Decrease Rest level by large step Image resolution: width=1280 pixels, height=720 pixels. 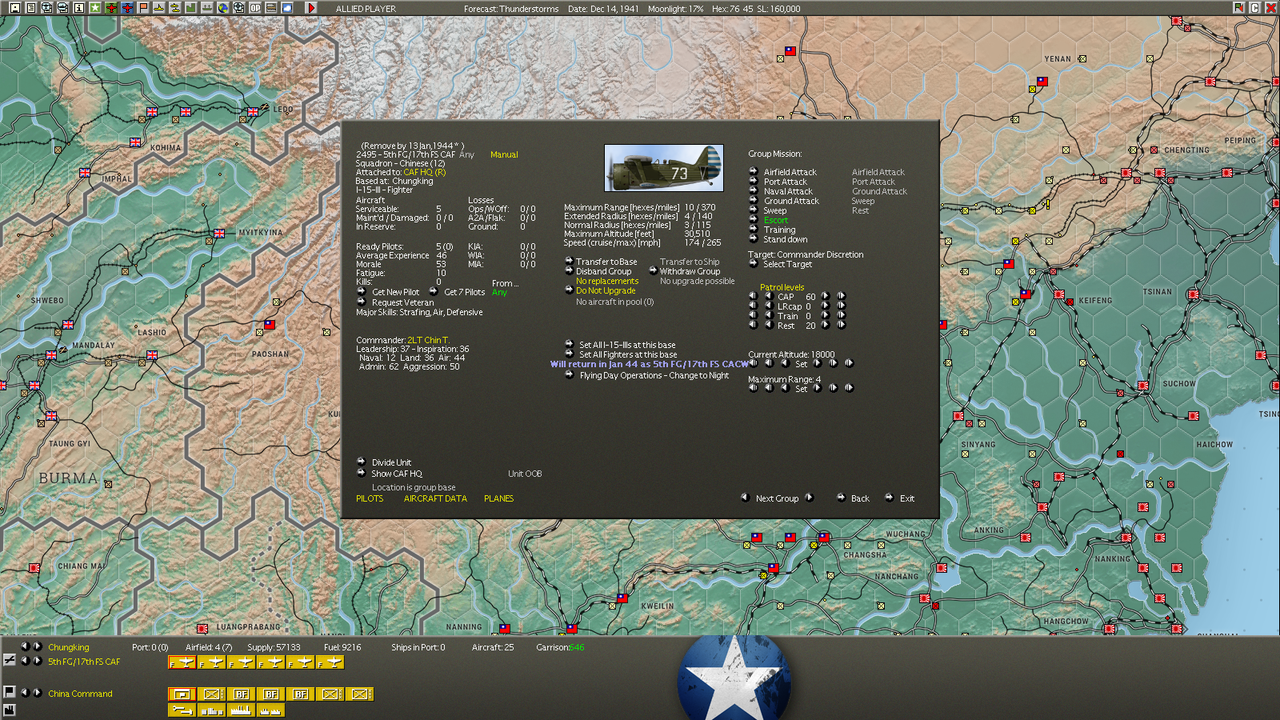click(753, 325)
